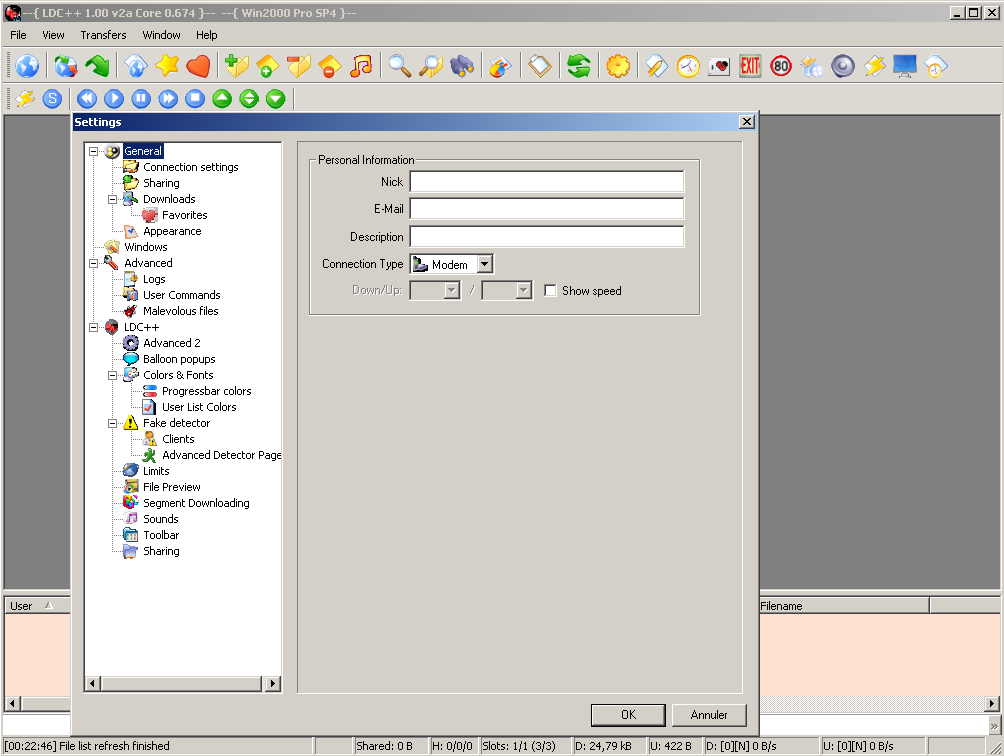Collapse the Downloads tree node
This screenshot has height=756, width=1004.
[x=112, y=199]
